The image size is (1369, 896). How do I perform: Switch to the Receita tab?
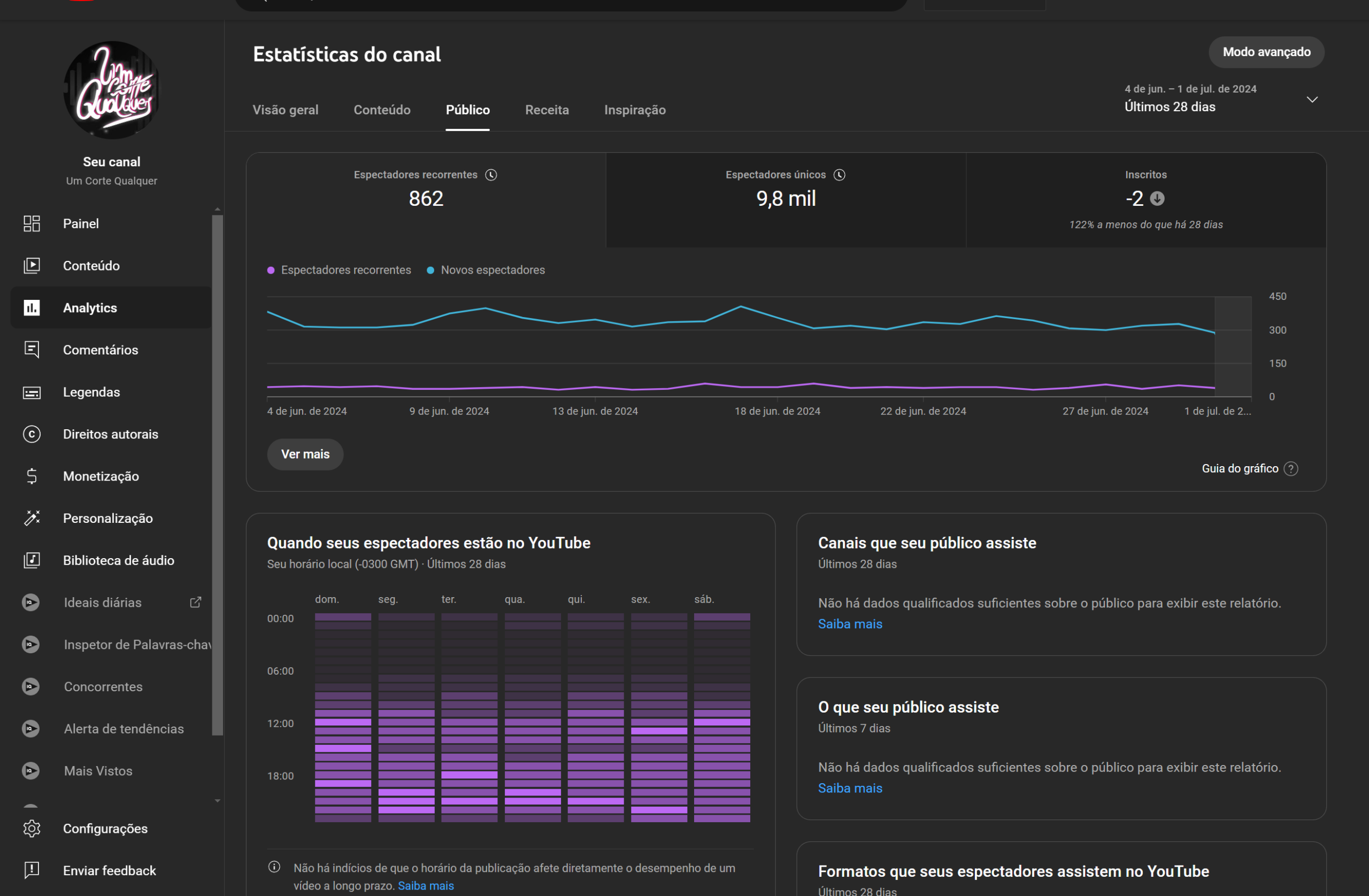[547, 110]
